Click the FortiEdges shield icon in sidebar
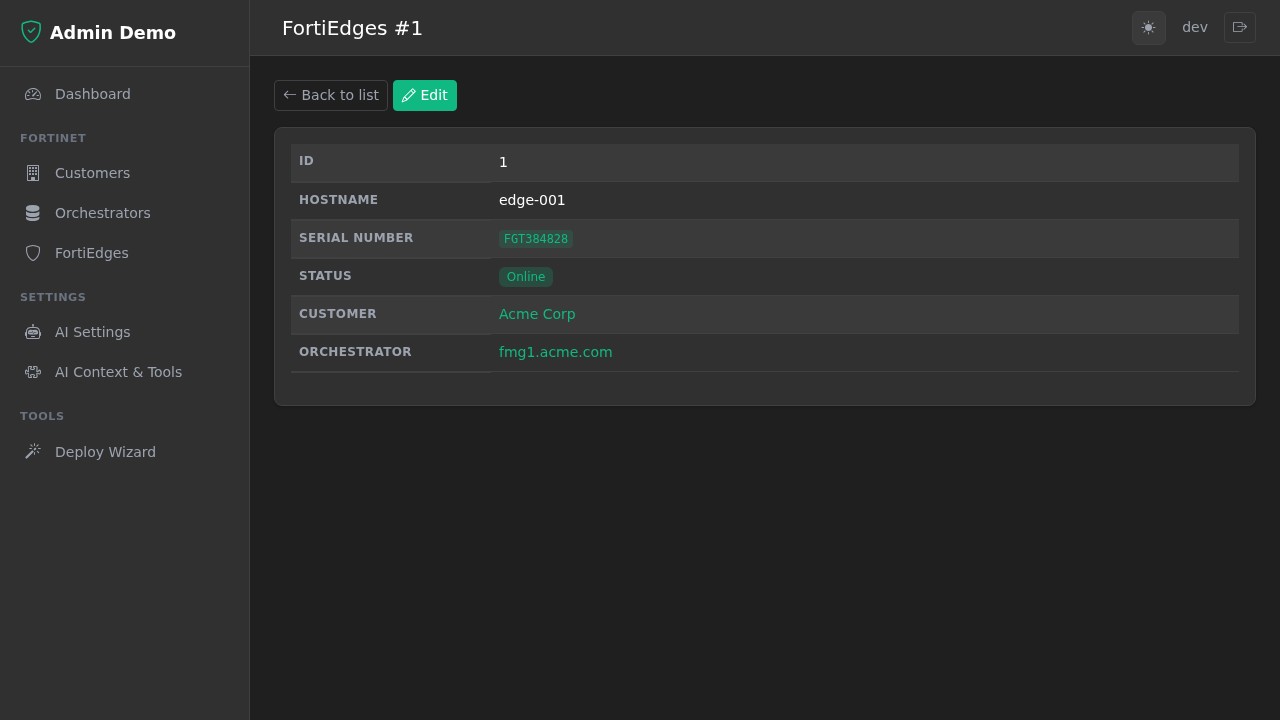This screenshot has width=1280, height=720. [33, 253]
